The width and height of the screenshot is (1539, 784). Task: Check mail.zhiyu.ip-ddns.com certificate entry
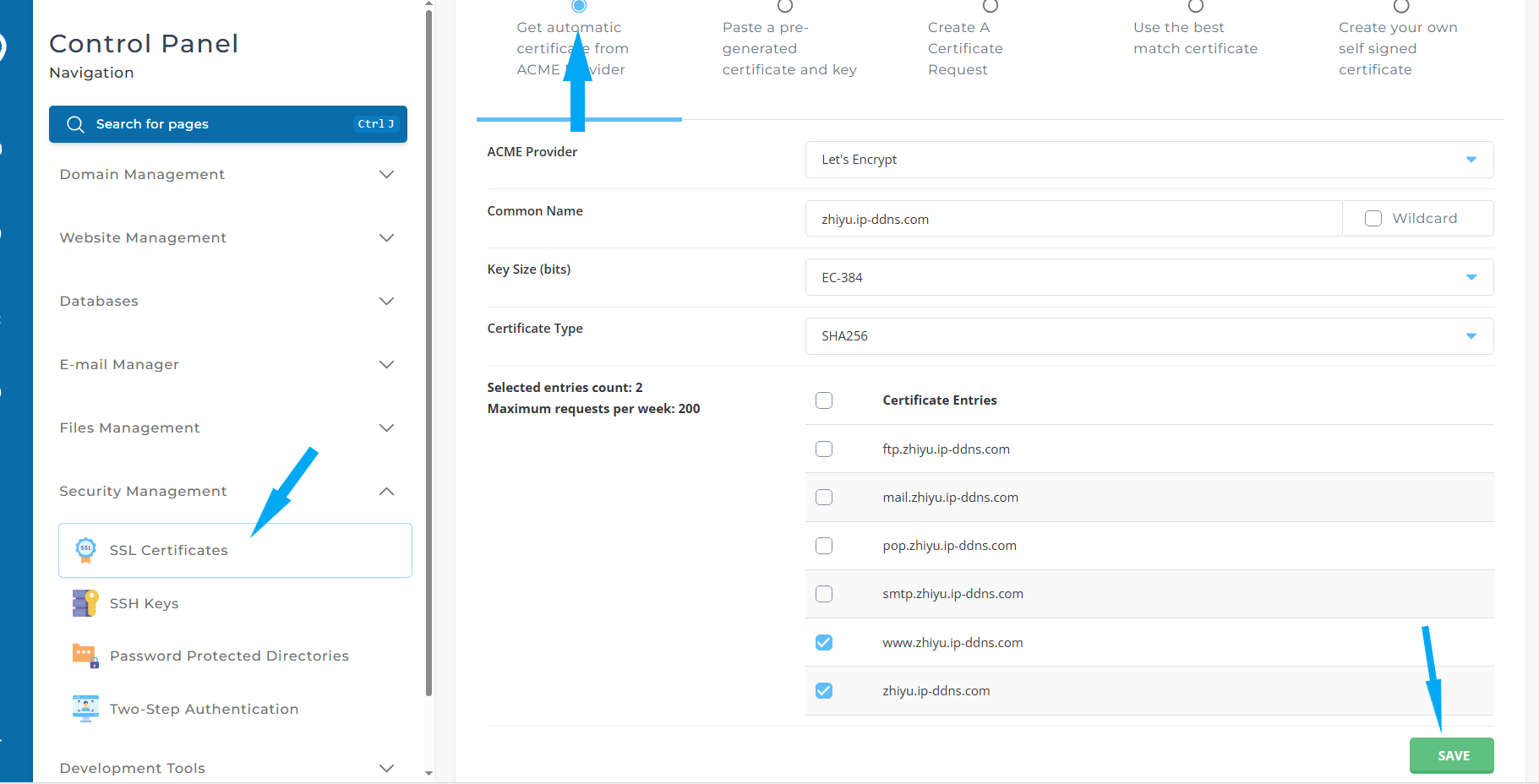tap(824, 498)
